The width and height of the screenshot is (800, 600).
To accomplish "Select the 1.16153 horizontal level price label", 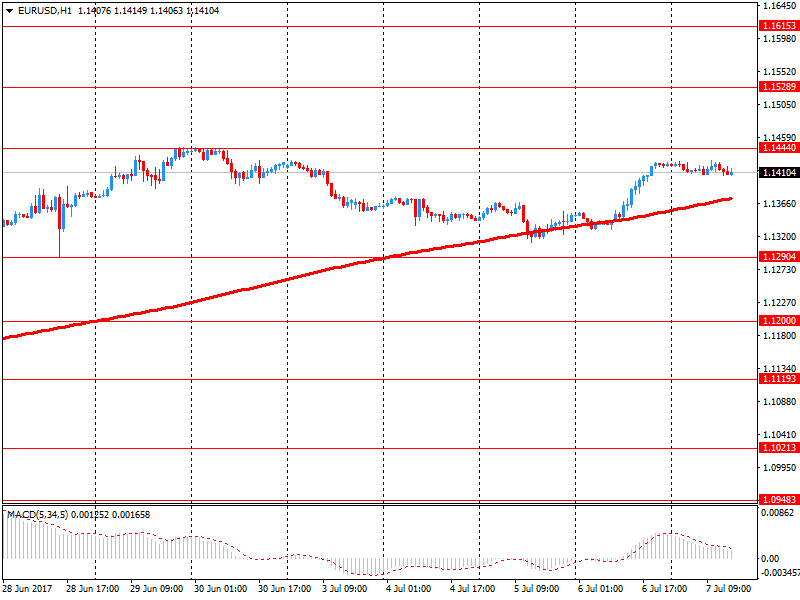I will tap(779, 26).
